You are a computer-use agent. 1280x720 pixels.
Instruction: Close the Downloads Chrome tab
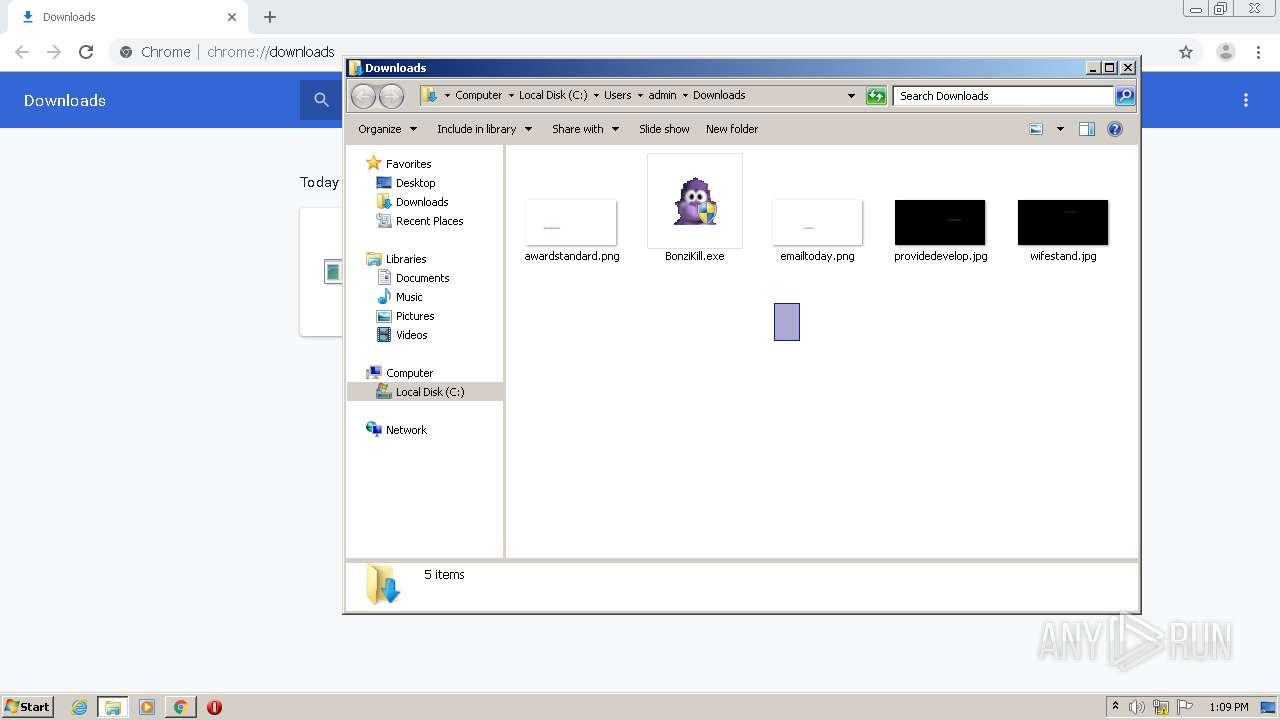pyautogui.click(x=232, y=17)
